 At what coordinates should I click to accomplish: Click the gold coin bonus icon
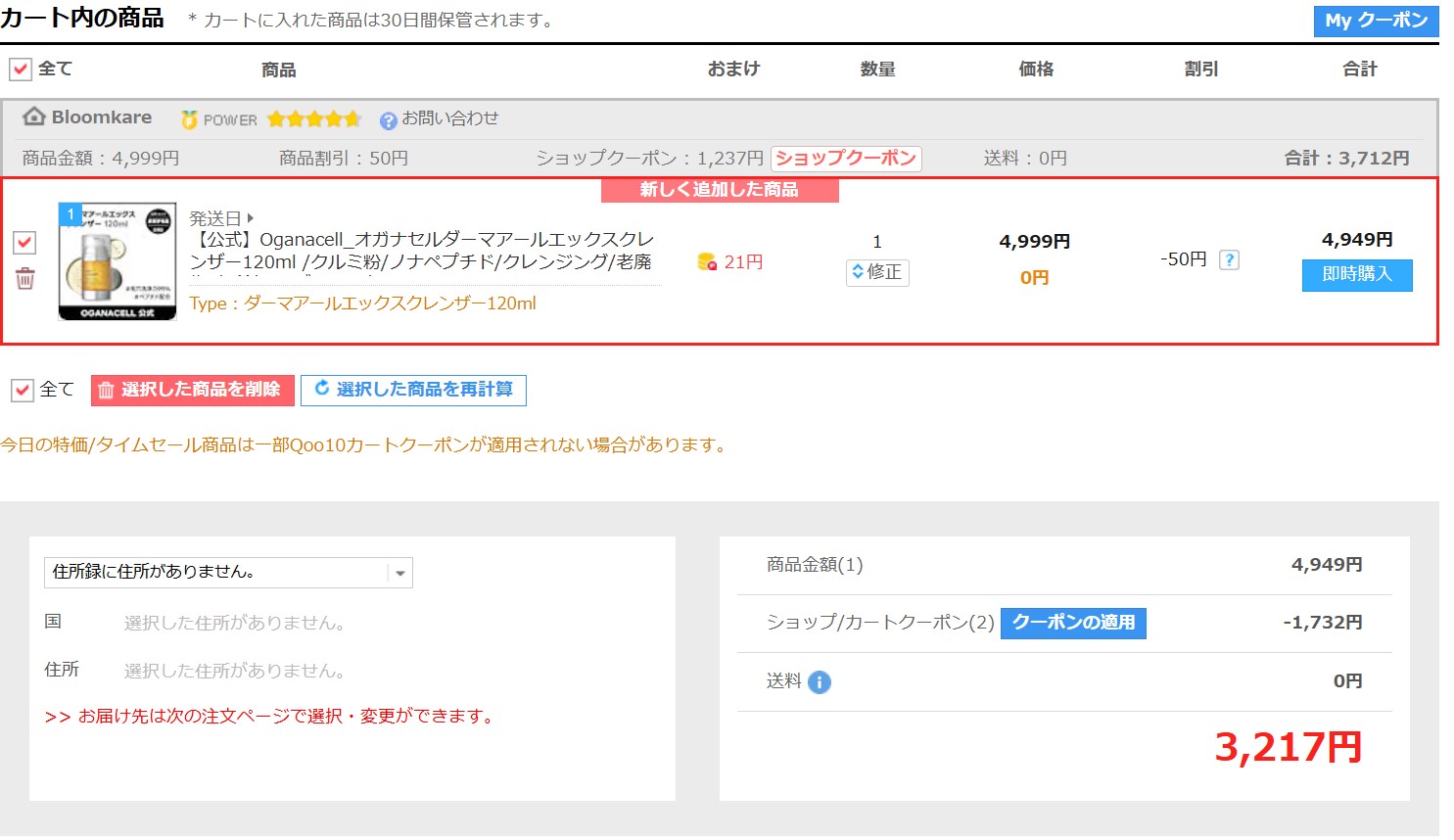pos(706,261)
